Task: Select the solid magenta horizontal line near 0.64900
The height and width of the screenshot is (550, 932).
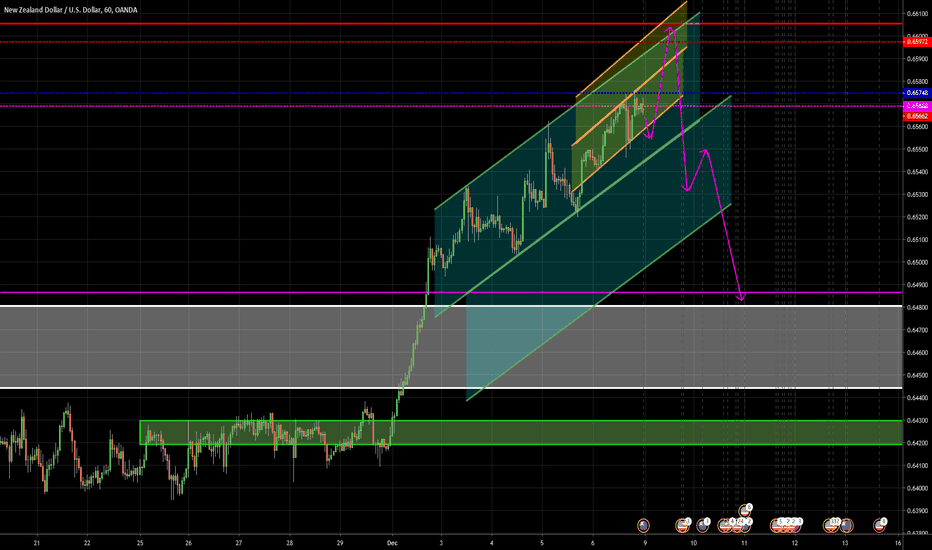Action: 200,293
